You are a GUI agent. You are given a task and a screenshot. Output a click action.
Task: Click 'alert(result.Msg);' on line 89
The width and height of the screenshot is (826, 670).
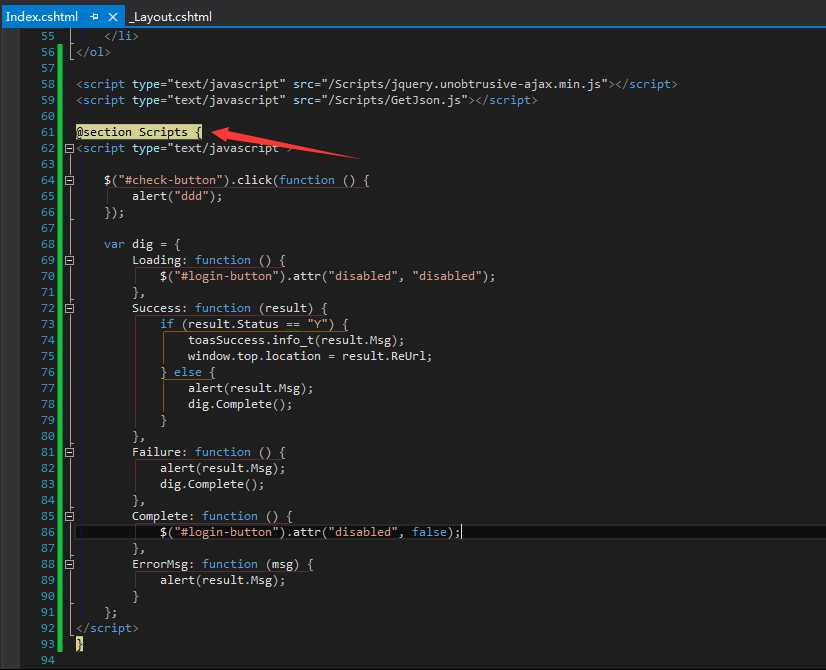(x=222, y=580)
